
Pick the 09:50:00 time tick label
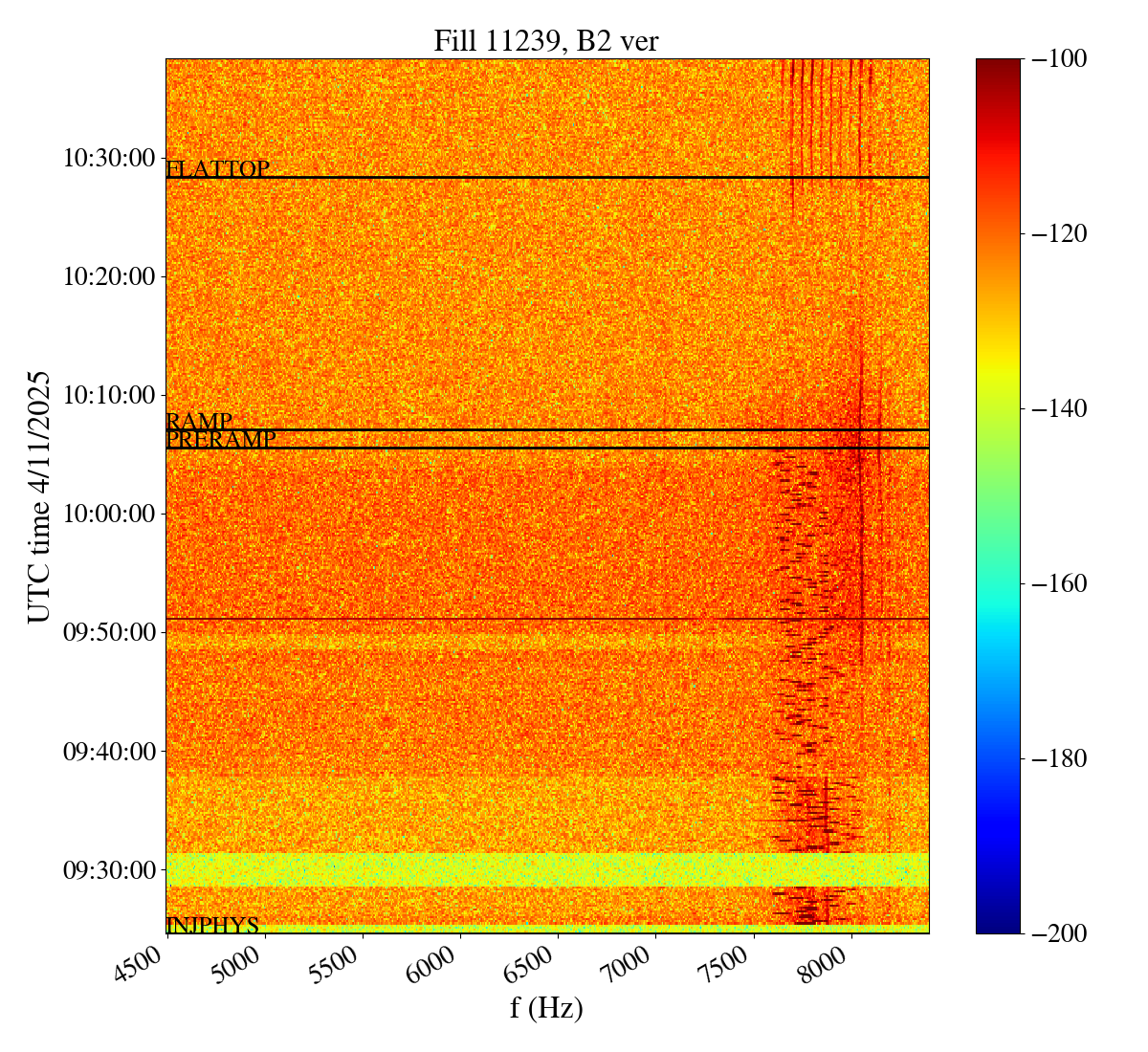(x=109, y=632)
